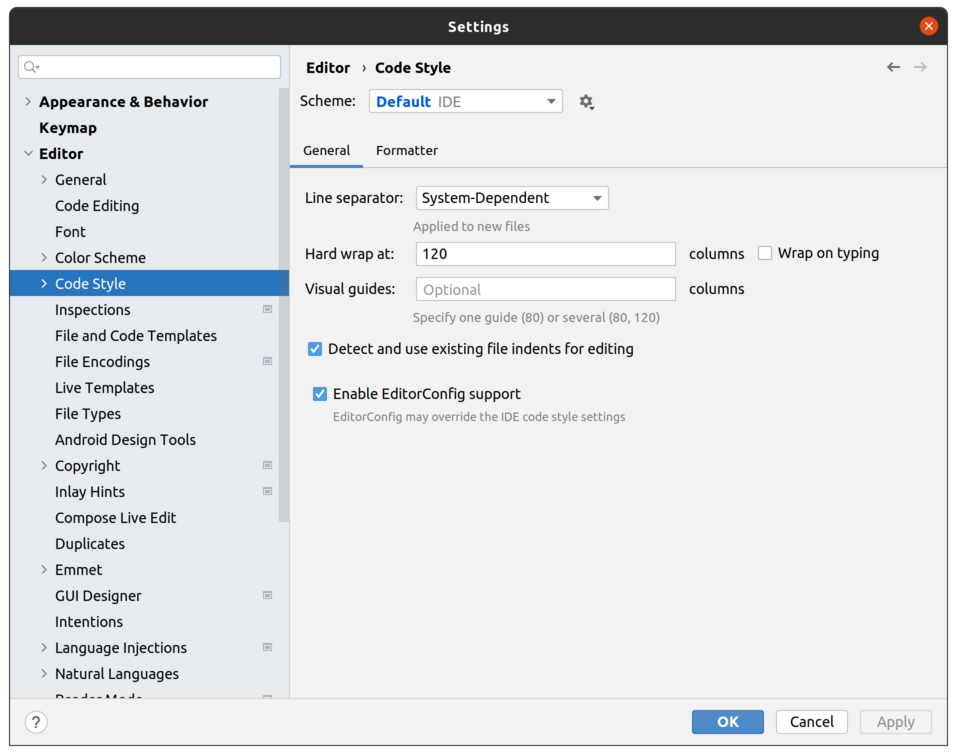Click the Visual guides input field
This screenshot has width=957, height=755.
545,288
